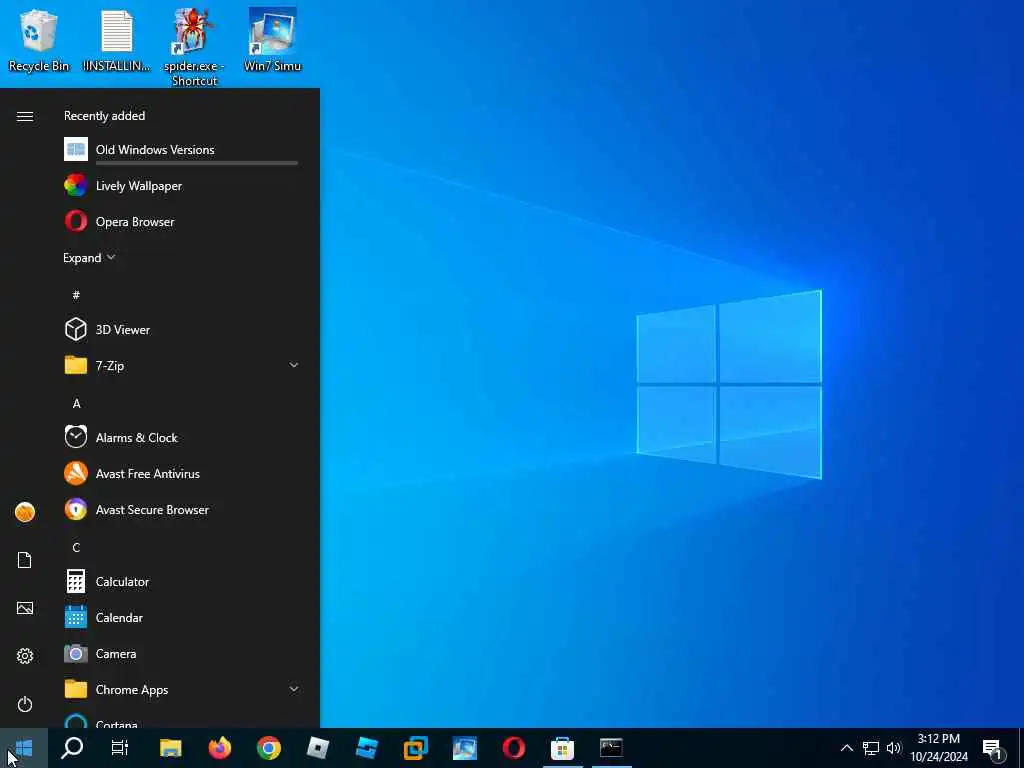
Task: Open Roblox Player from taskbar
Action: click(317, 748)
